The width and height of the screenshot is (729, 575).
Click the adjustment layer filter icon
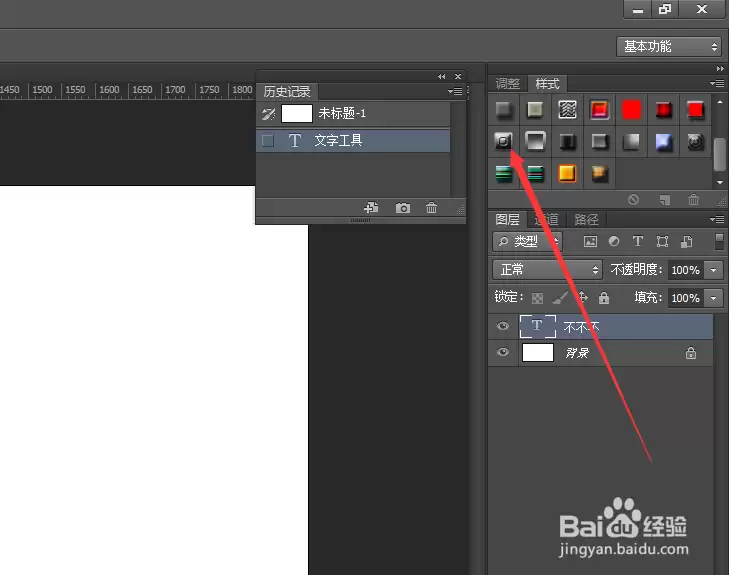pos(614,241)
